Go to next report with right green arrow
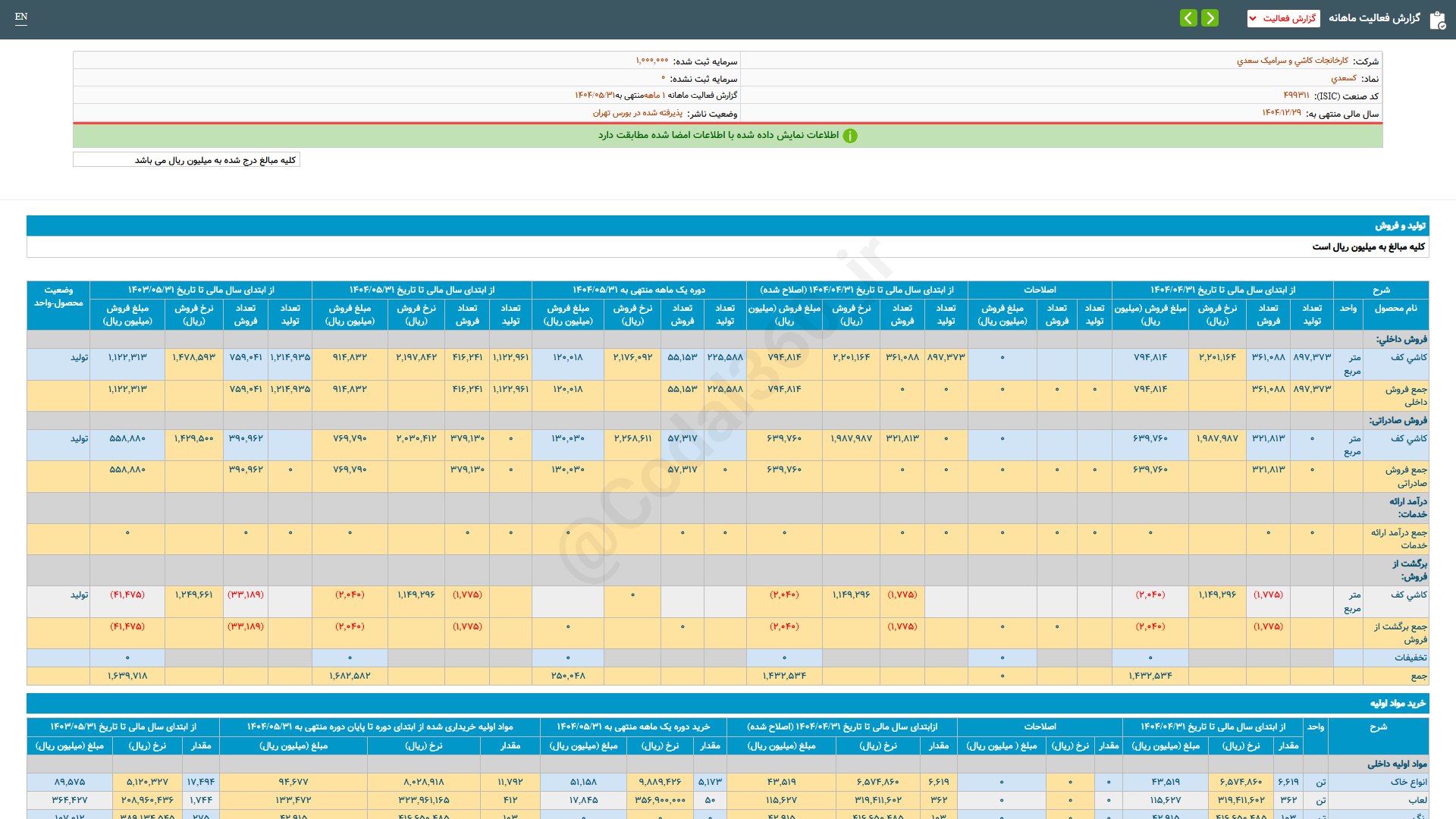1456x819 pixels. [x=1210, y=18]
